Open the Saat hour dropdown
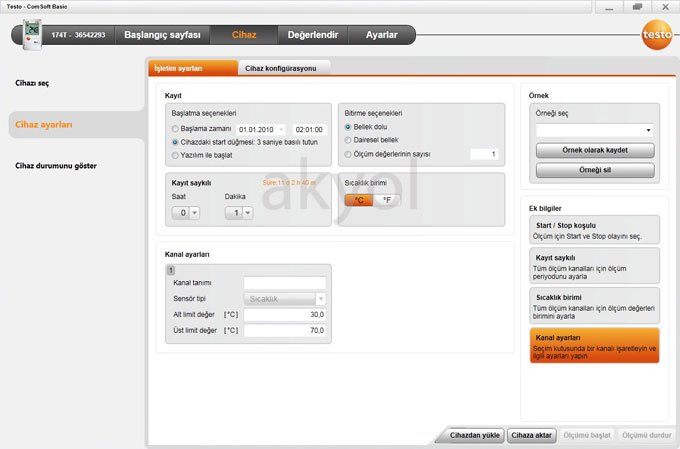 195,213
